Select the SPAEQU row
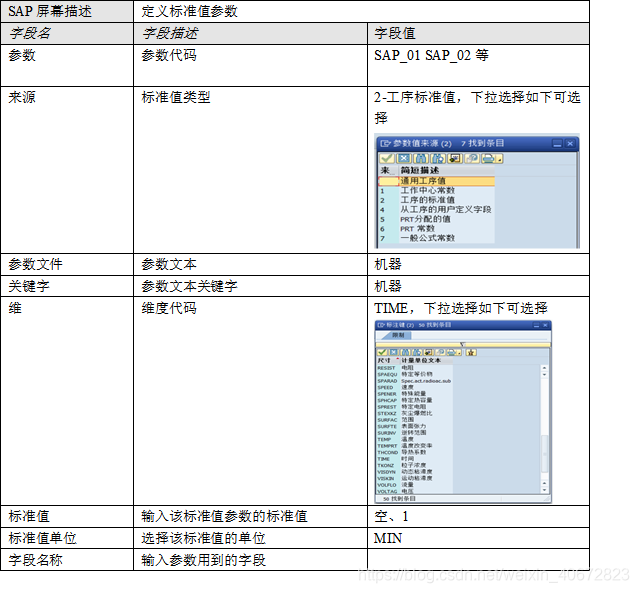This screenshot has height=593, width=639. coord(414,374)
